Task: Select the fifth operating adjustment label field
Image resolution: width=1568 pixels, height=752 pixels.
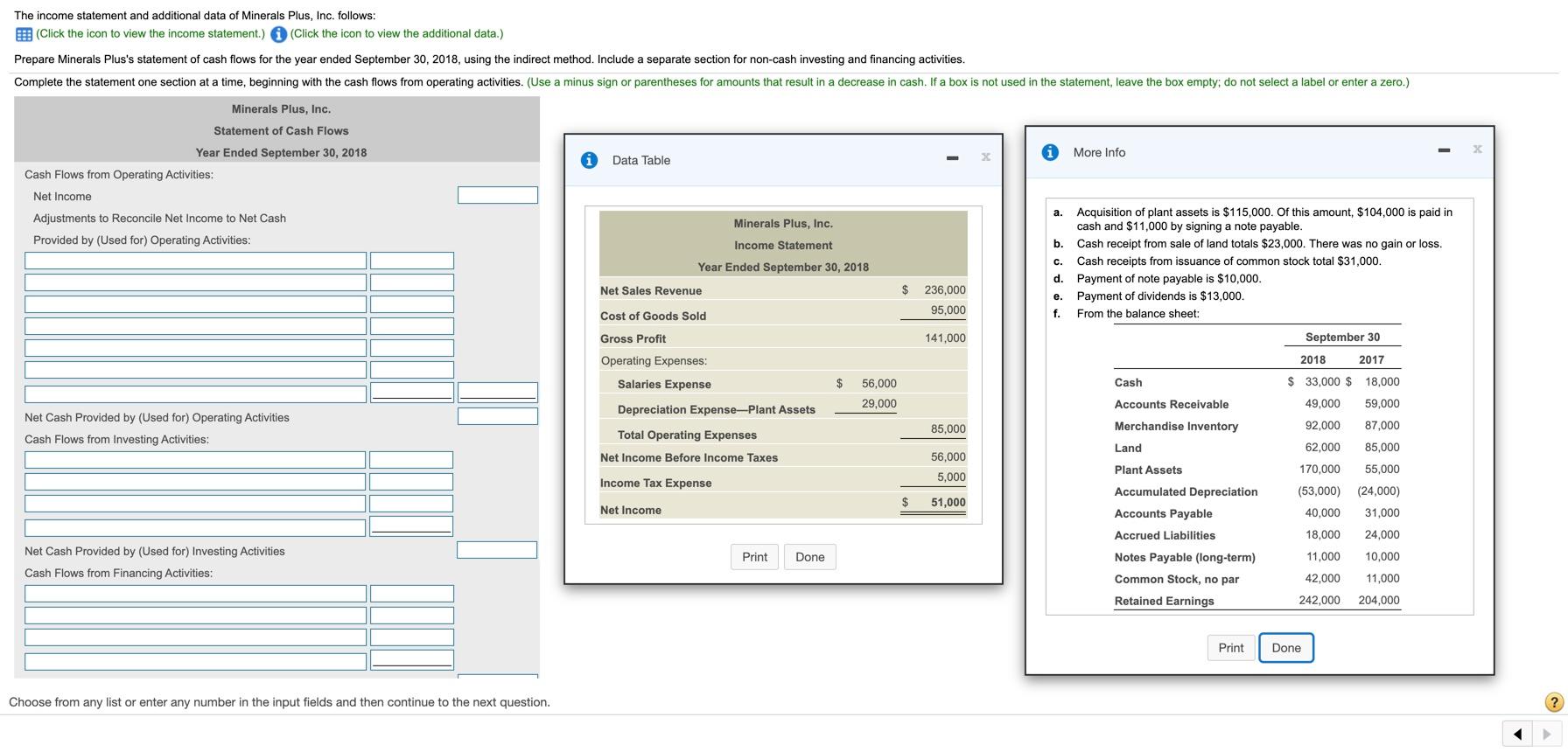Action: (196, 348)
